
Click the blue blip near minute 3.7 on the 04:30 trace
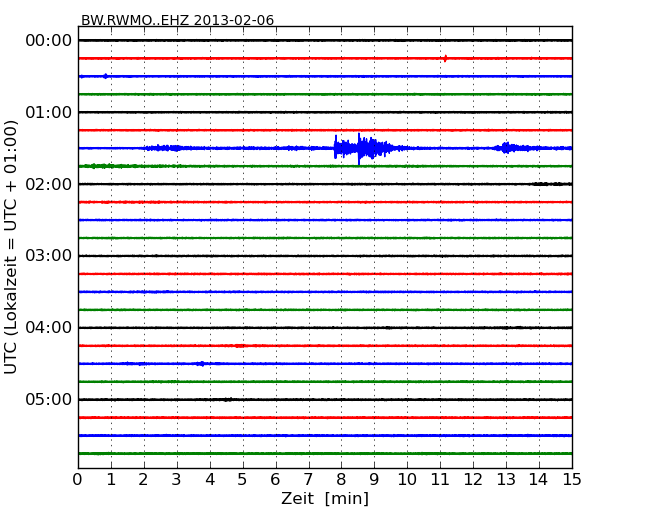201,364
